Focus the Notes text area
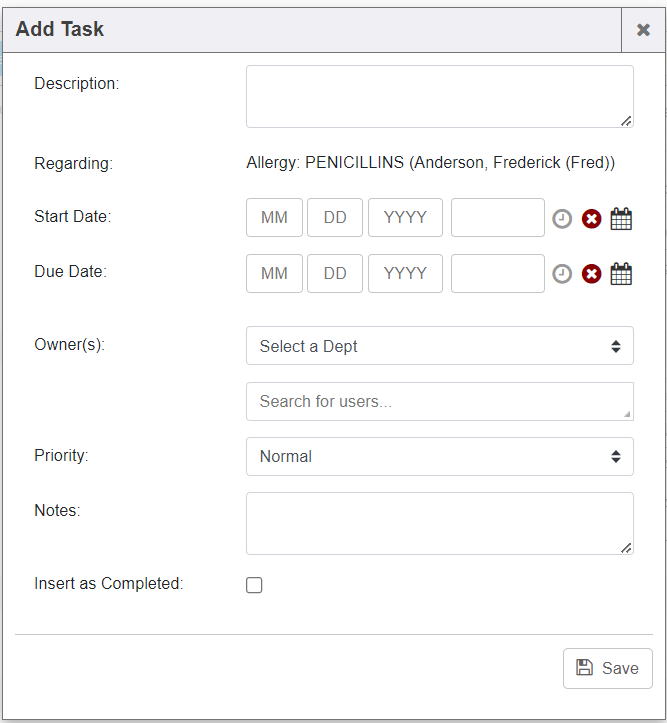 click(439, 523)
